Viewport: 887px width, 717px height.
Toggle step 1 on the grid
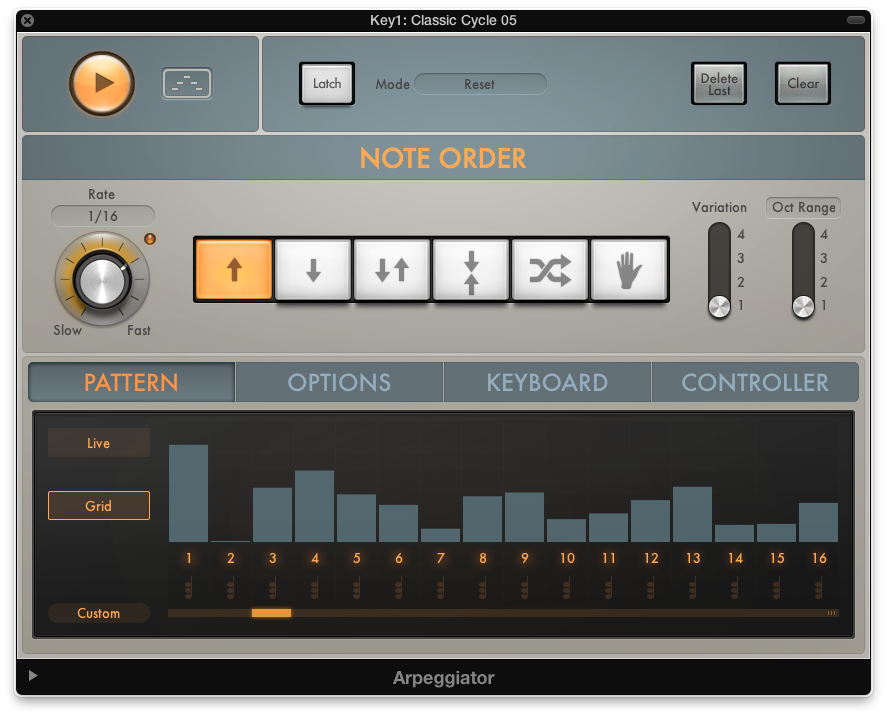click(x=188, y=559)
